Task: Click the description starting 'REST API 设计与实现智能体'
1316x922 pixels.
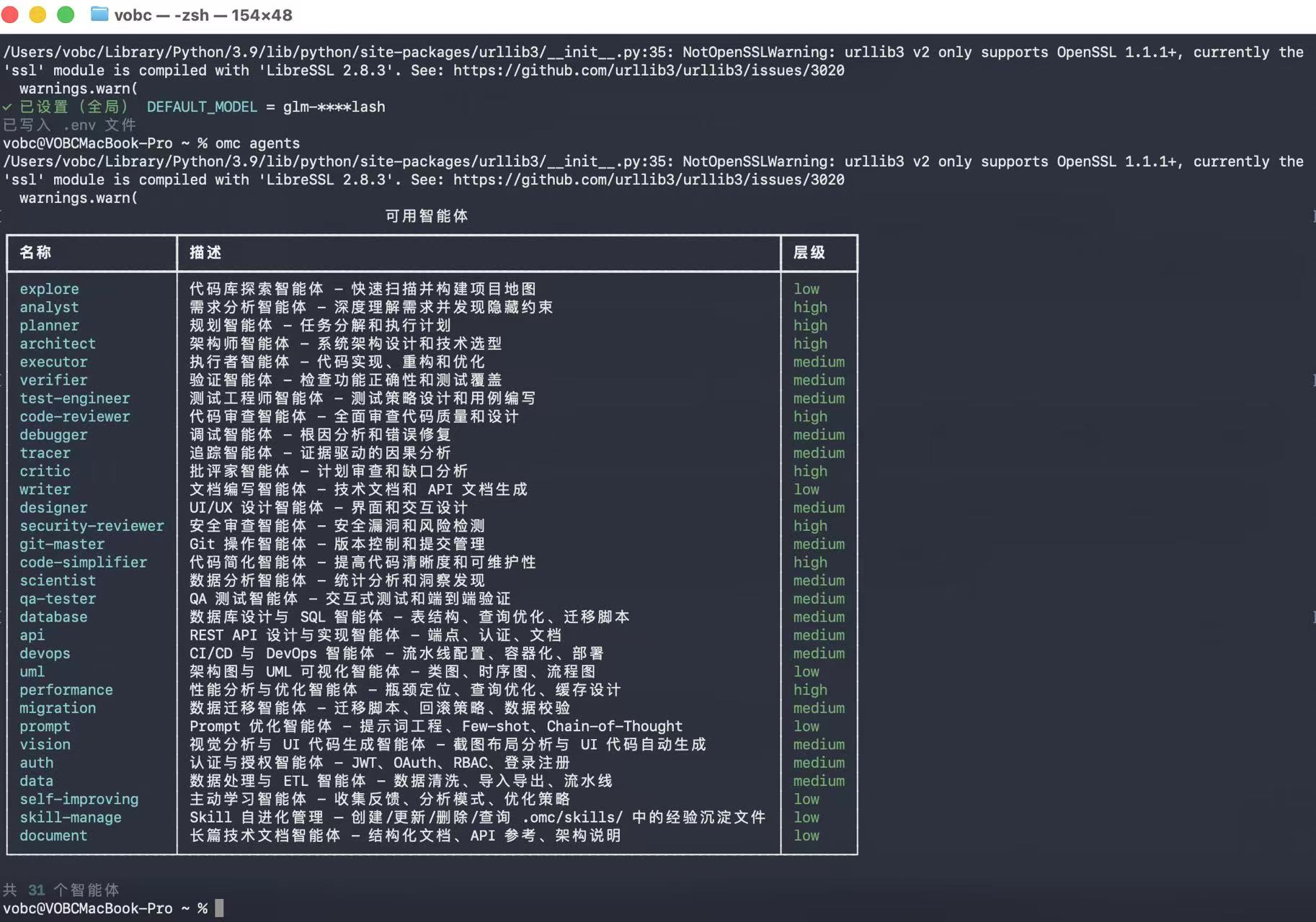Action: pos(375,635)
